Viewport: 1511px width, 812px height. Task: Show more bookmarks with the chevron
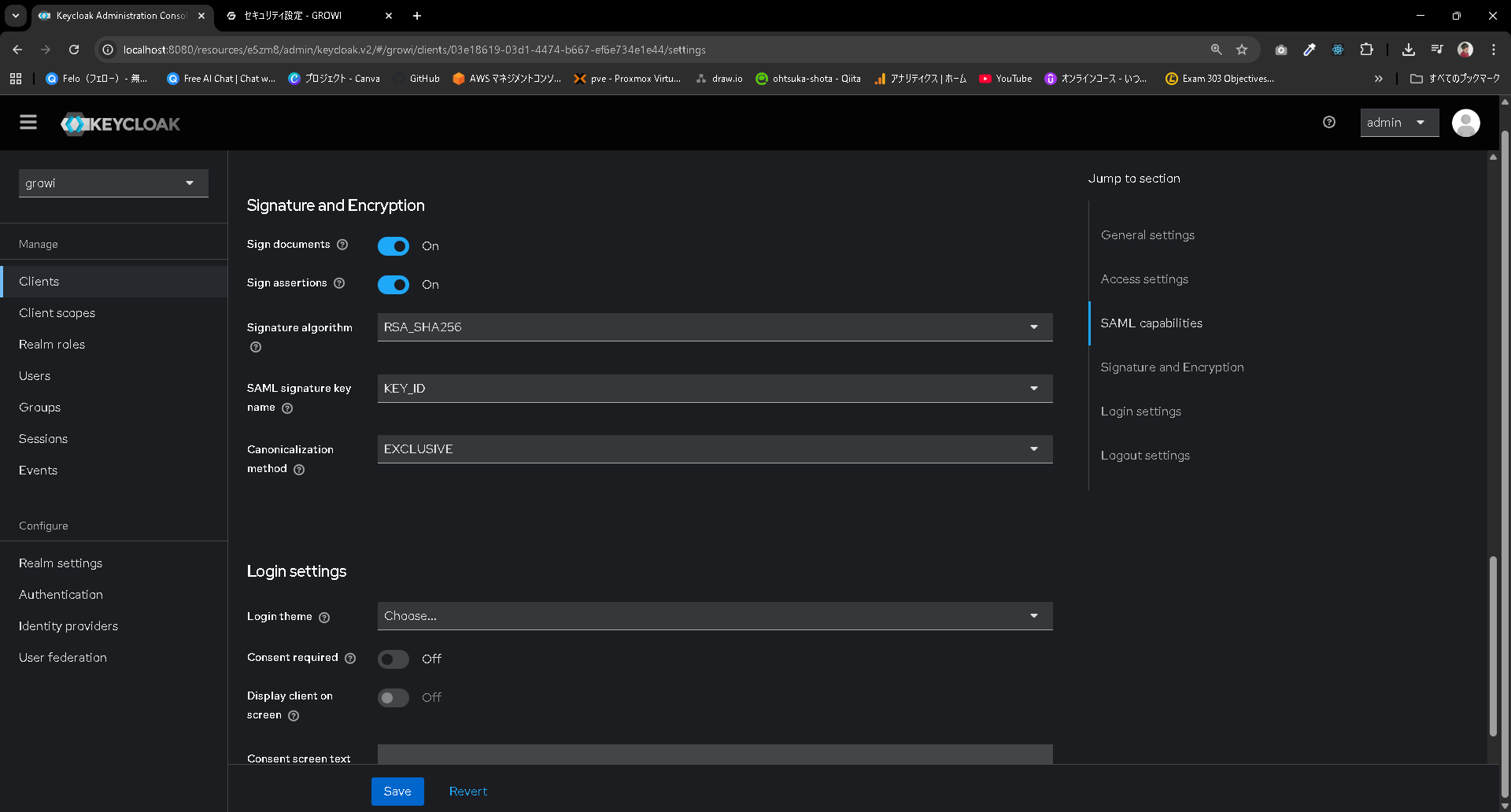click(x=1379, y=79)
